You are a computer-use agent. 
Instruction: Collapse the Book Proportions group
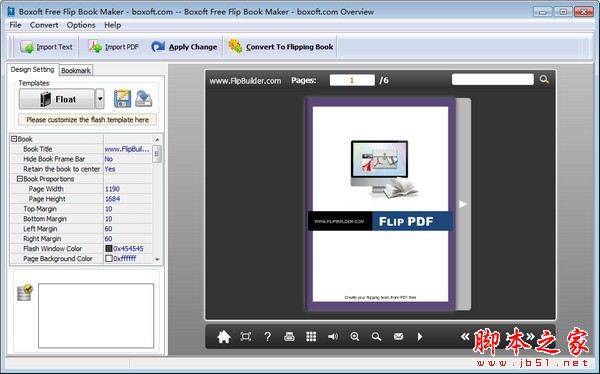point(20,179)
